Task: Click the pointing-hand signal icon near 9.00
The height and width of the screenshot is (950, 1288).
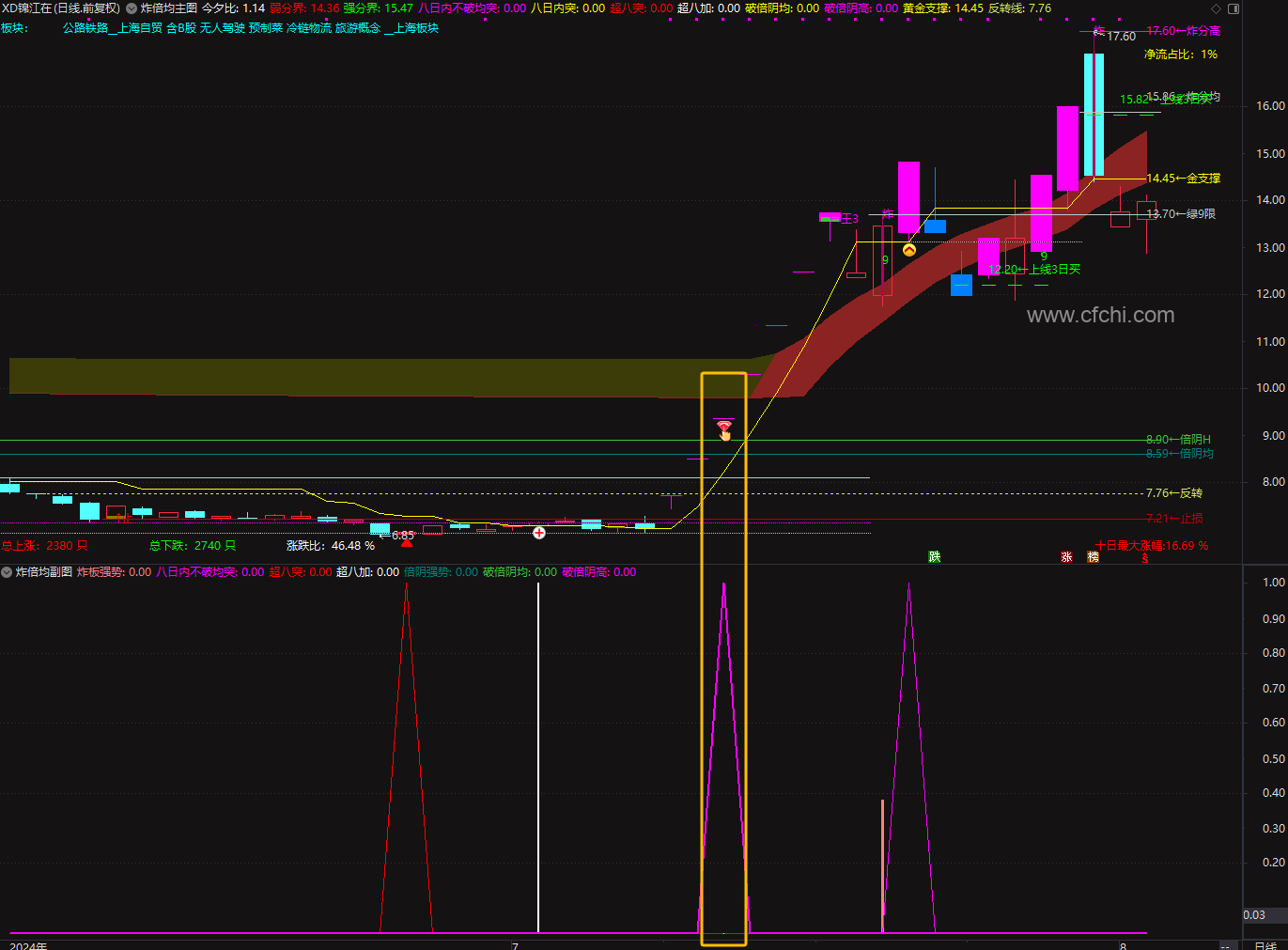Action: pos(724,430)
